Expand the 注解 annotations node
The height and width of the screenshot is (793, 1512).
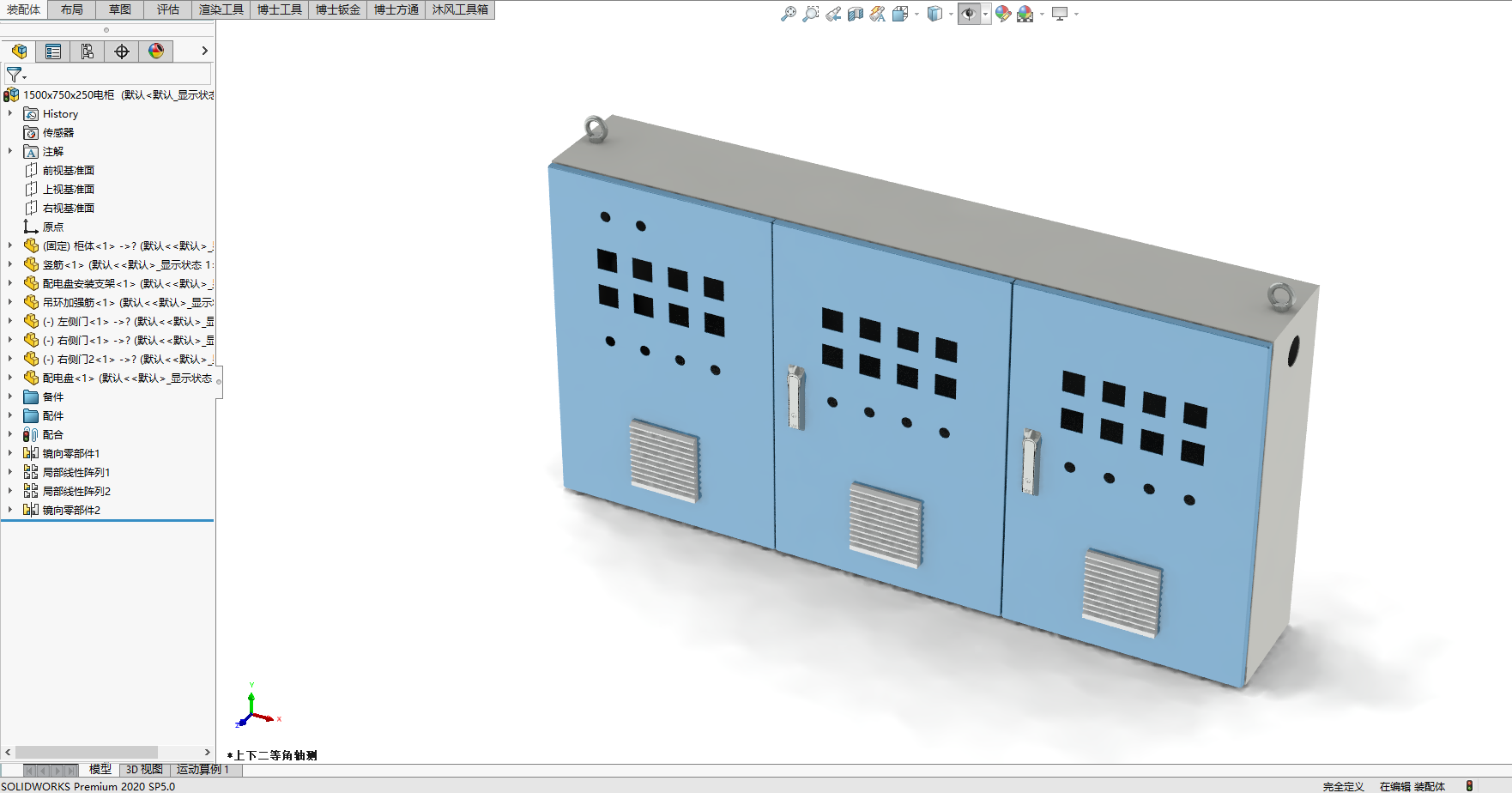coord(10,151)
